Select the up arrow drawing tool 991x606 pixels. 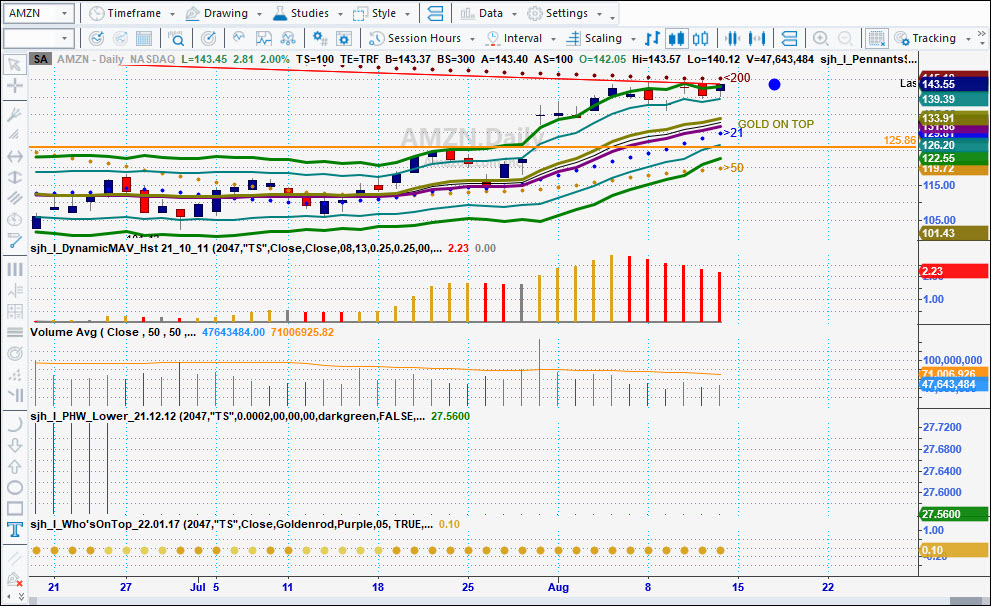coord(15,466)
